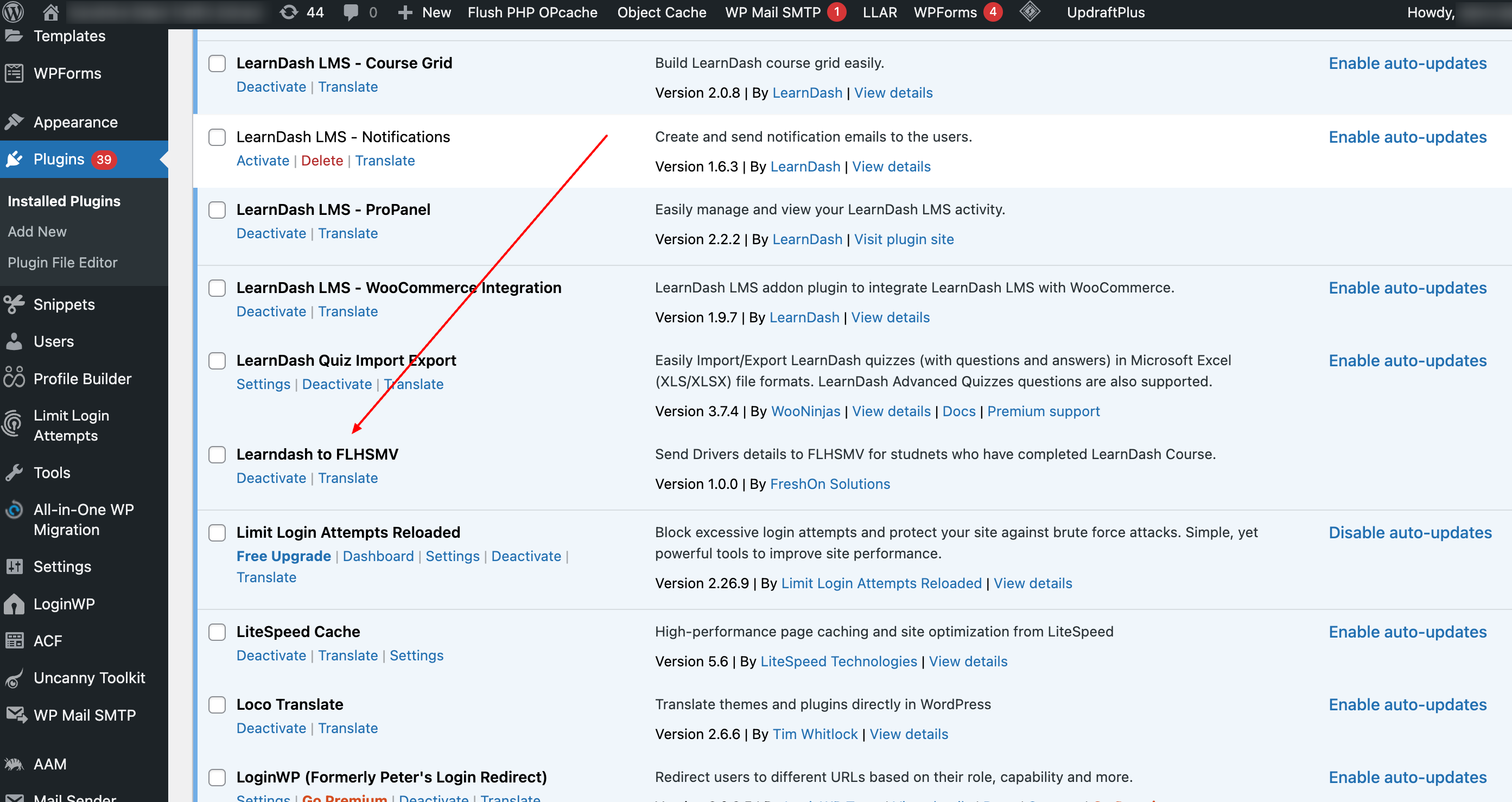Open Plugin File Editor submenu item
Viewport: 1512px width, 802px height.
[62, 262]
